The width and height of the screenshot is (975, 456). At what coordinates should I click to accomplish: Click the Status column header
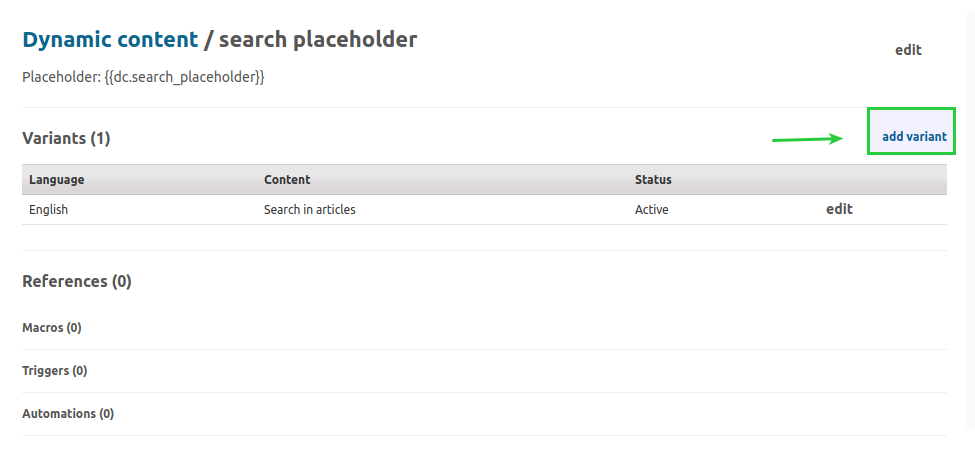(653, 180)
